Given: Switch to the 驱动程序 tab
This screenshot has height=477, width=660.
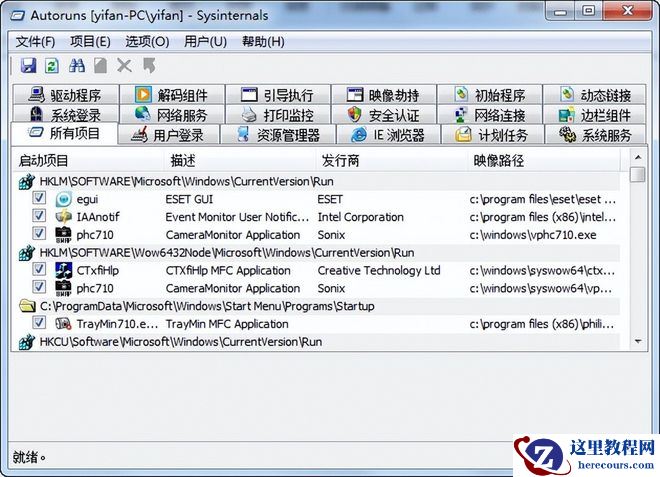Looking at the screenshot, I should tap(66, 95).
